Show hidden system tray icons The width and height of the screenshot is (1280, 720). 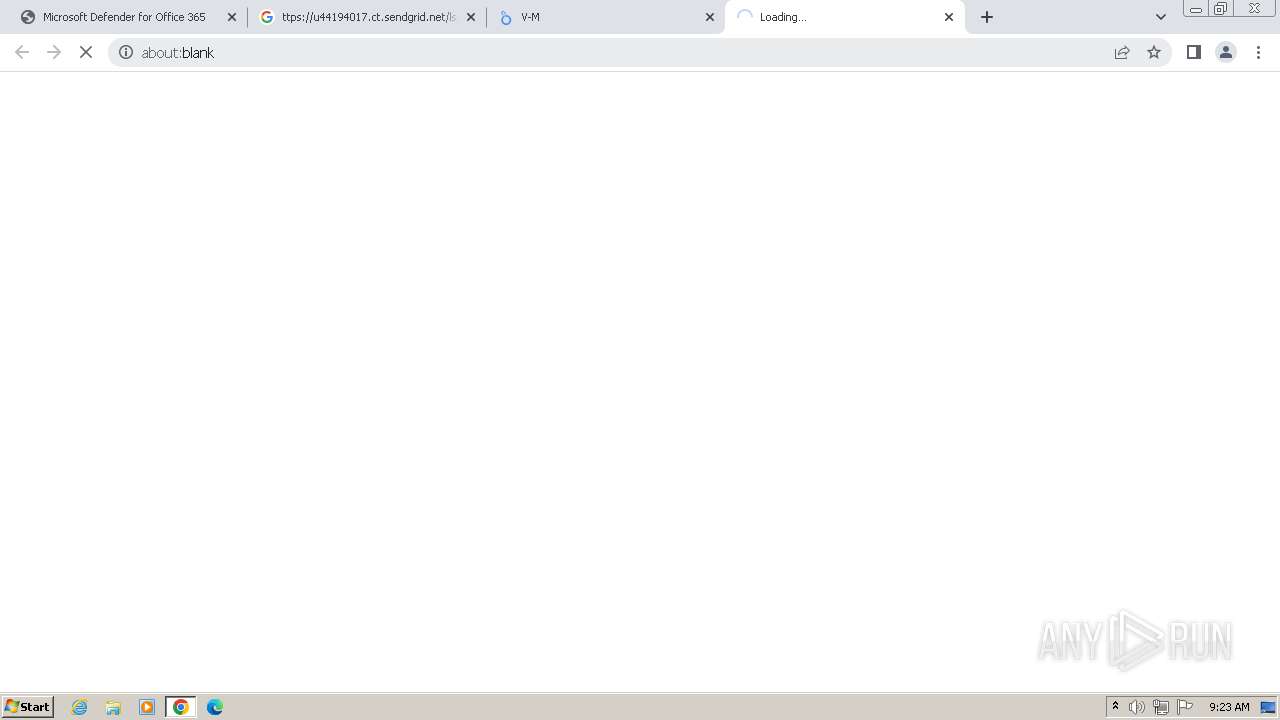point(1115,707)
